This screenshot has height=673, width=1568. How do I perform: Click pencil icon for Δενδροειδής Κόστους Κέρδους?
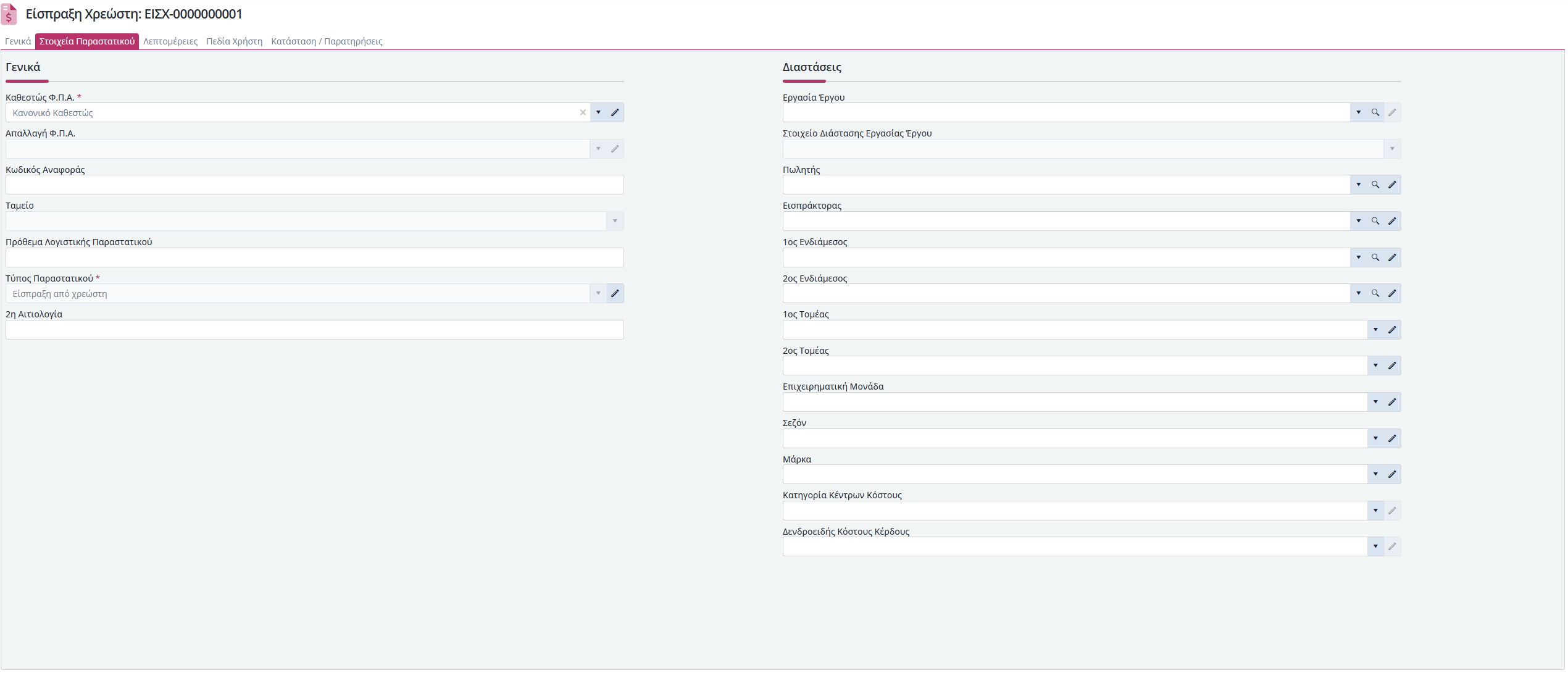[x=1392, y=546]
